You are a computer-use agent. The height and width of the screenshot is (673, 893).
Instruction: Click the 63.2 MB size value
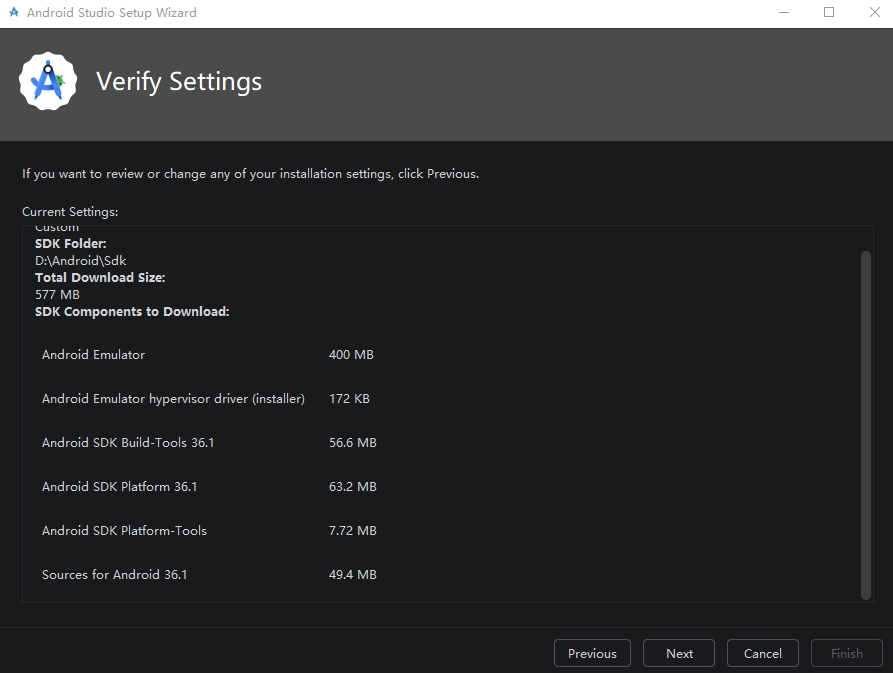point(353,487)
